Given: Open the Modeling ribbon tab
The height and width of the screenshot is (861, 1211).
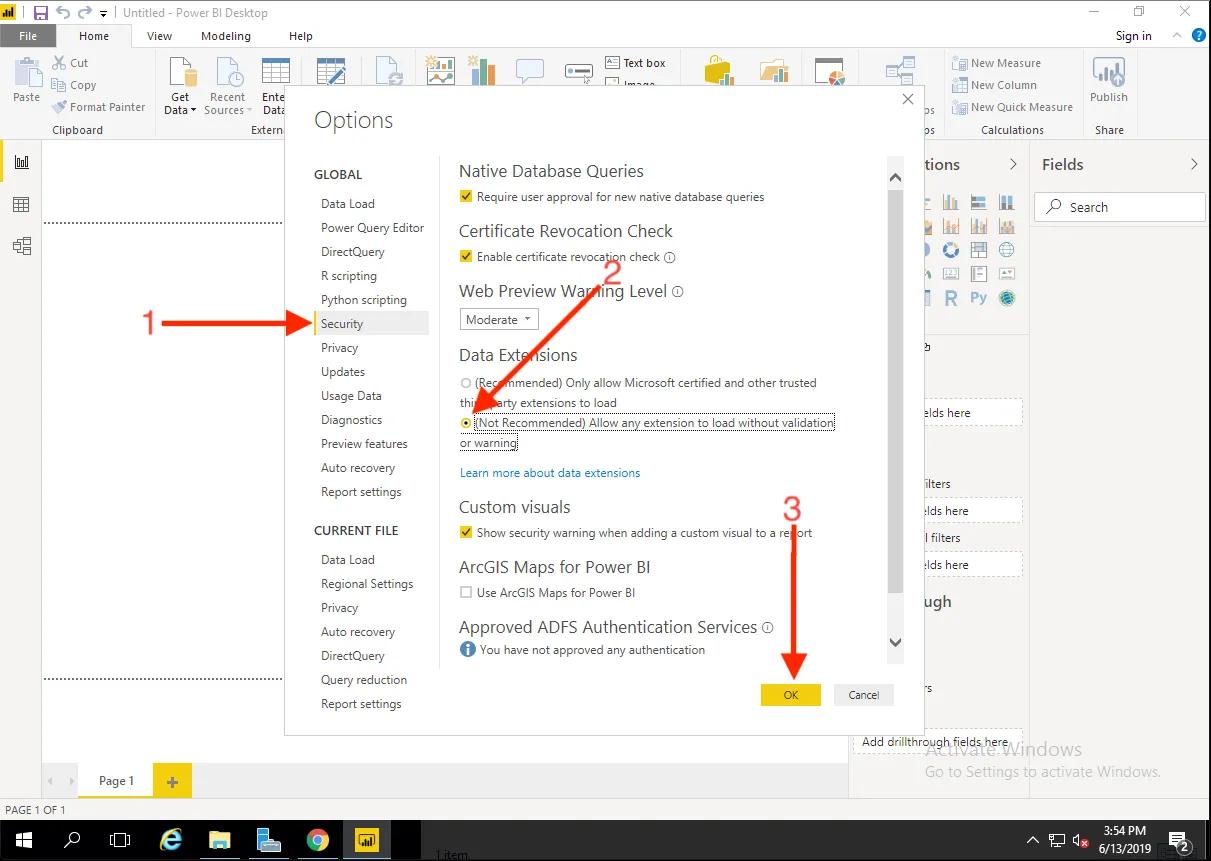Looking at the screenshot, I should pyautogui.click(x=226, y=36).
